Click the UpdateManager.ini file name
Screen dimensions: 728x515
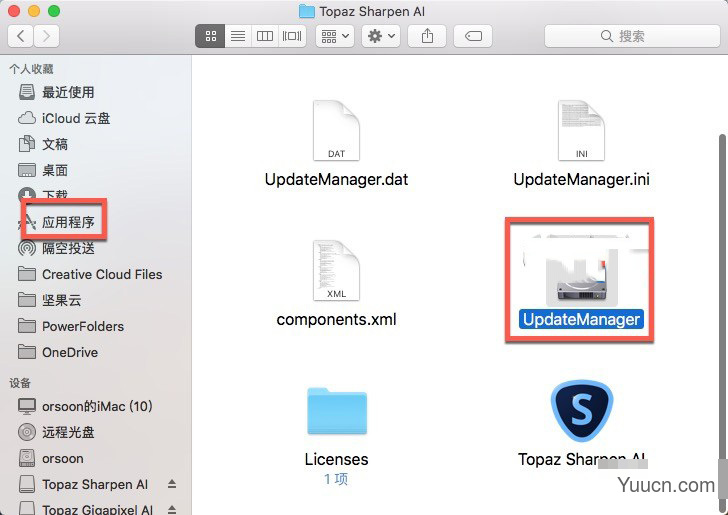point(581,179)
